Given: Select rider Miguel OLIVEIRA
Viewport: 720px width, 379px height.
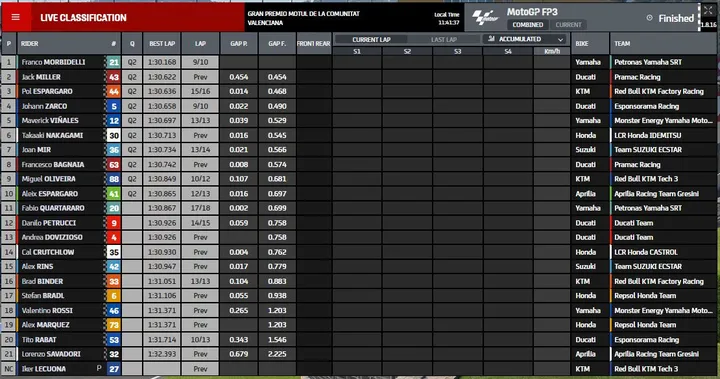Looking at the screenshot, I should pyautogui.click(x=48, y=179).
